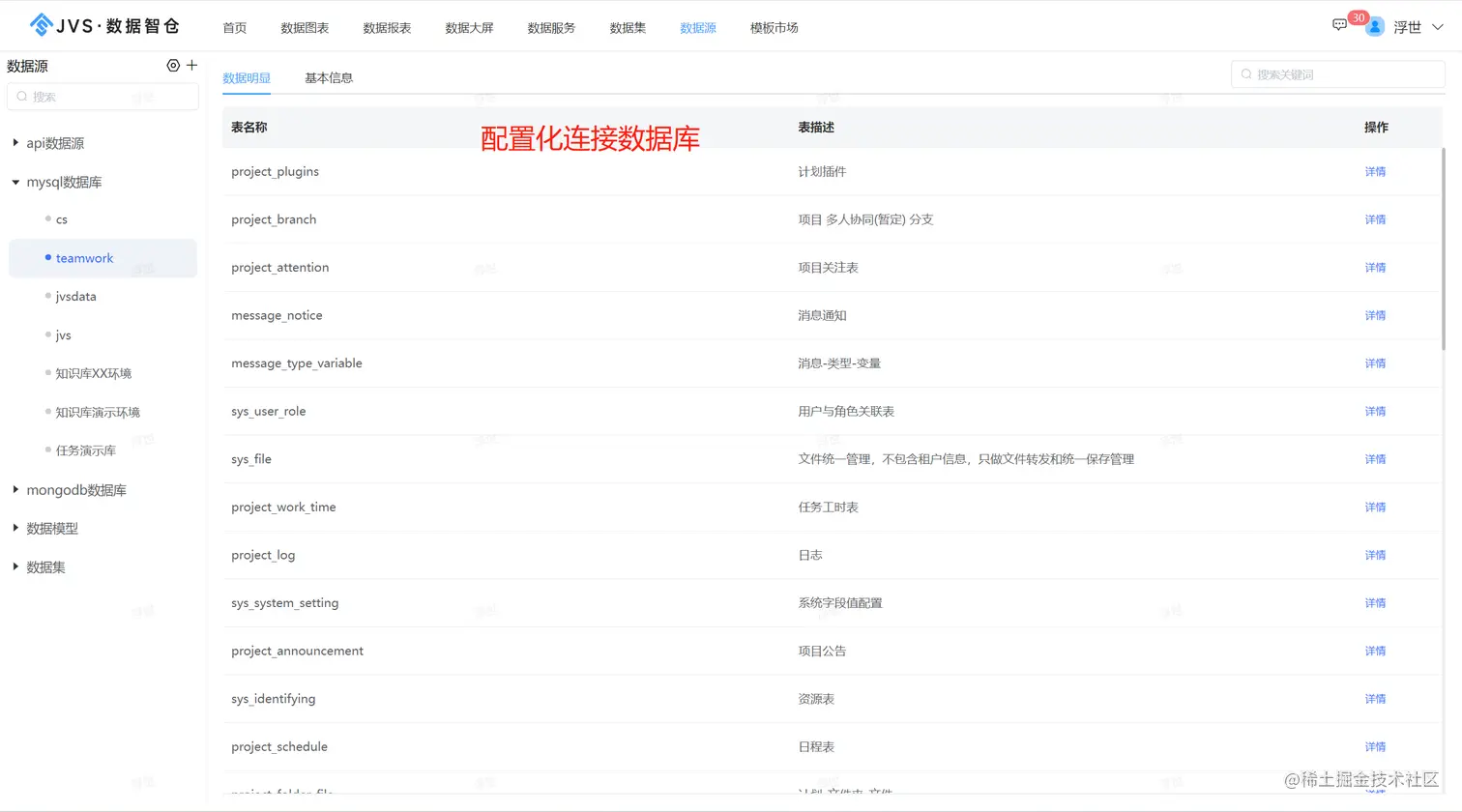This screenshot has width=1462, height=812.
Task: Select the 任务演示库 database node
Action: (83, 449)
